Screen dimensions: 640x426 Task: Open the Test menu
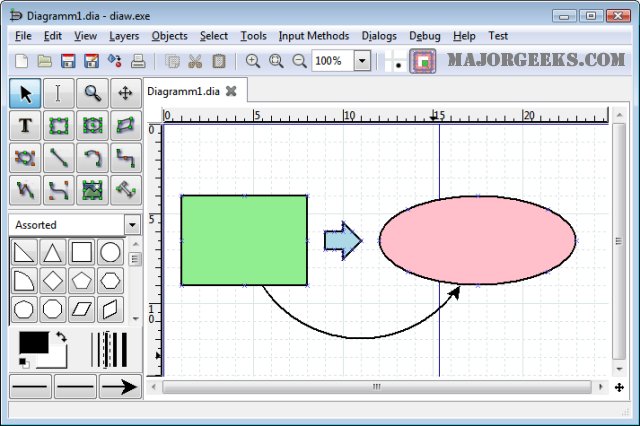click(498, 36)
